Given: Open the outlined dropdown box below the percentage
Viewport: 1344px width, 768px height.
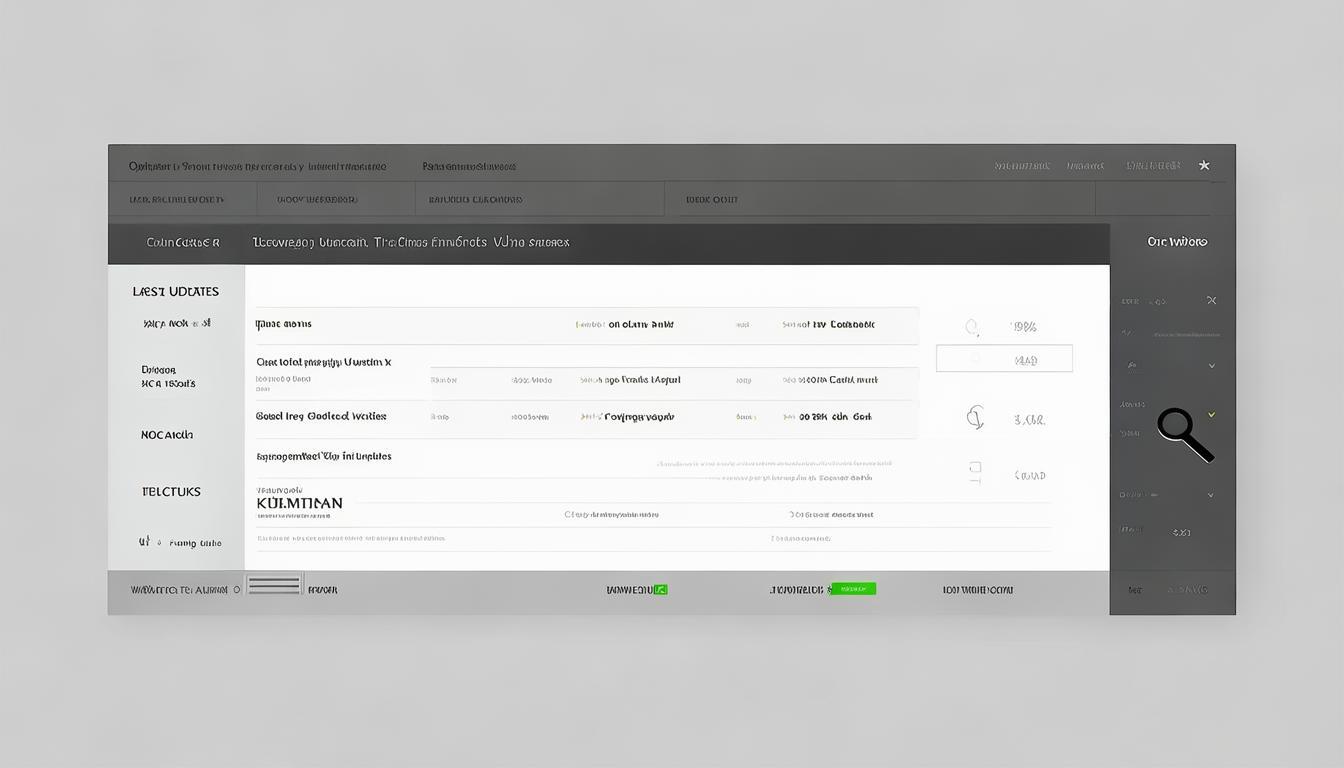Looking at the screenshot, I should (1004, 359).
